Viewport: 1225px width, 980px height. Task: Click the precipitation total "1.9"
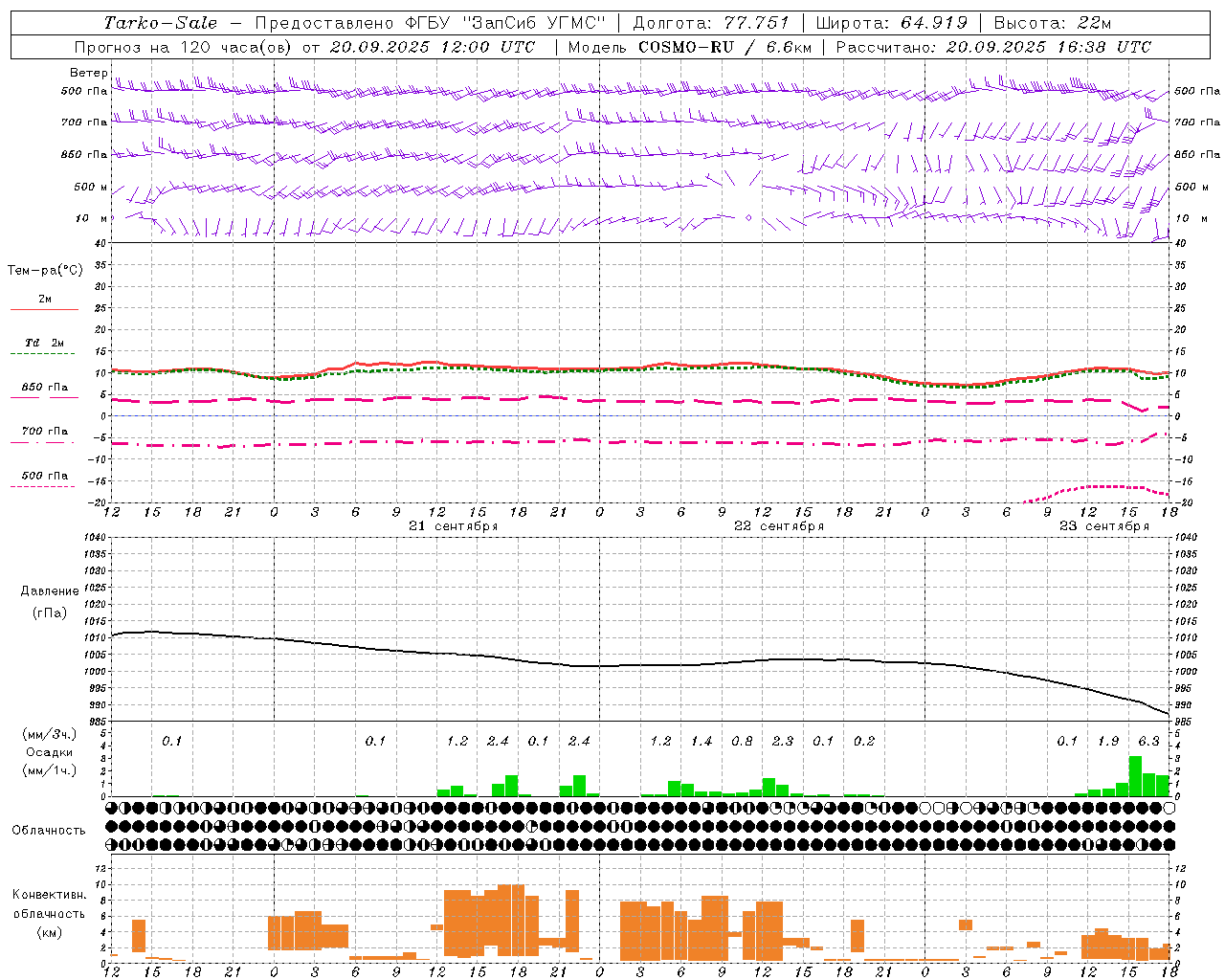[1108, 742]
